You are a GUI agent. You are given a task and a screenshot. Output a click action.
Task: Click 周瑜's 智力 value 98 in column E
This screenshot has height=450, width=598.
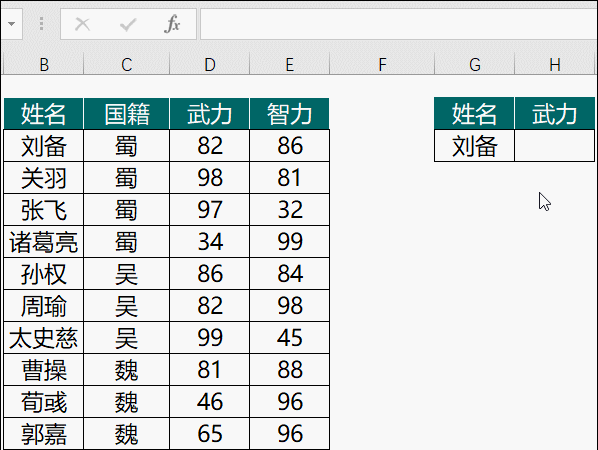[289, 306]
